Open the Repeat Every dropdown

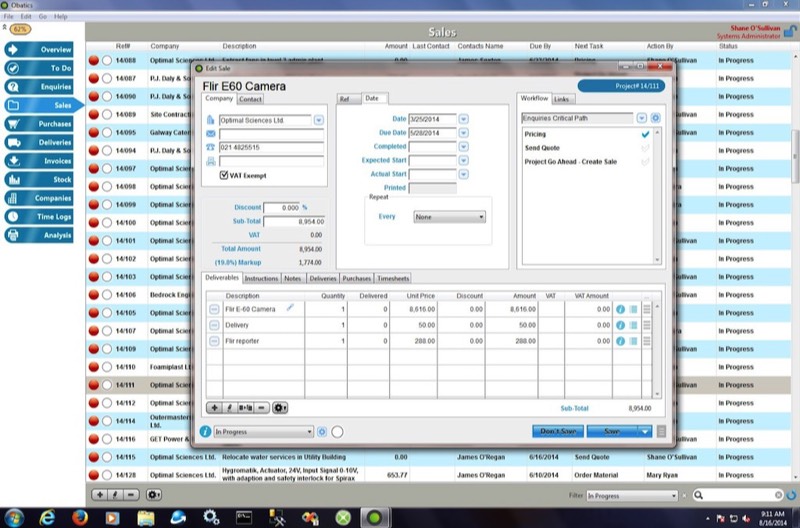pyautogui.click(x=449, y=217)
